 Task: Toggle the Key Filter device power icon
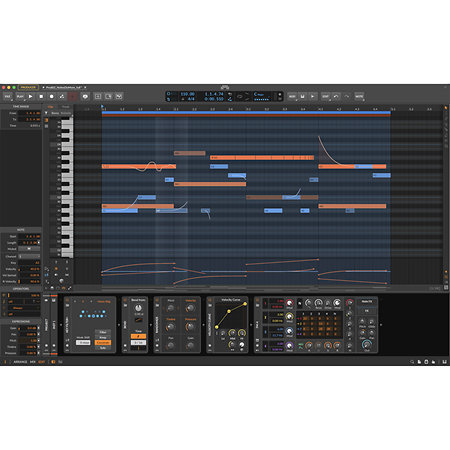coord(67,300)
